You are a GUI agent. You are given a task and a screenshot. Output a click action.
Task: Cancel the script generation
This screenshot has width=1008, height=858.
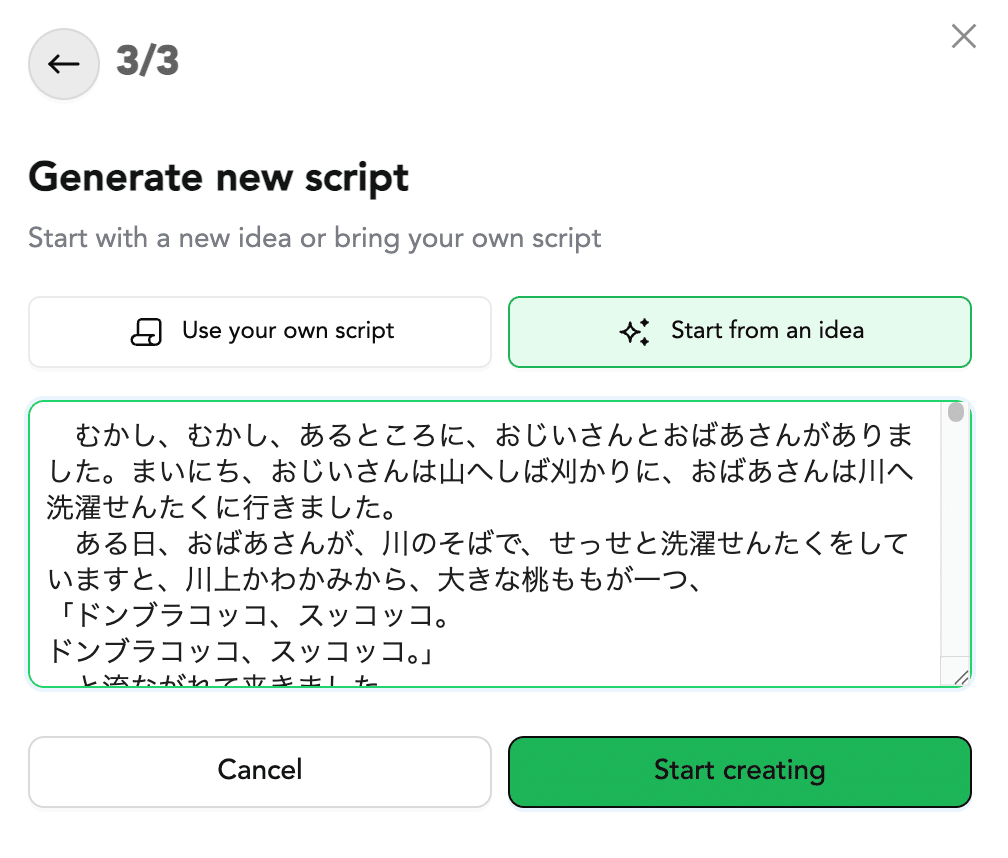260,771
